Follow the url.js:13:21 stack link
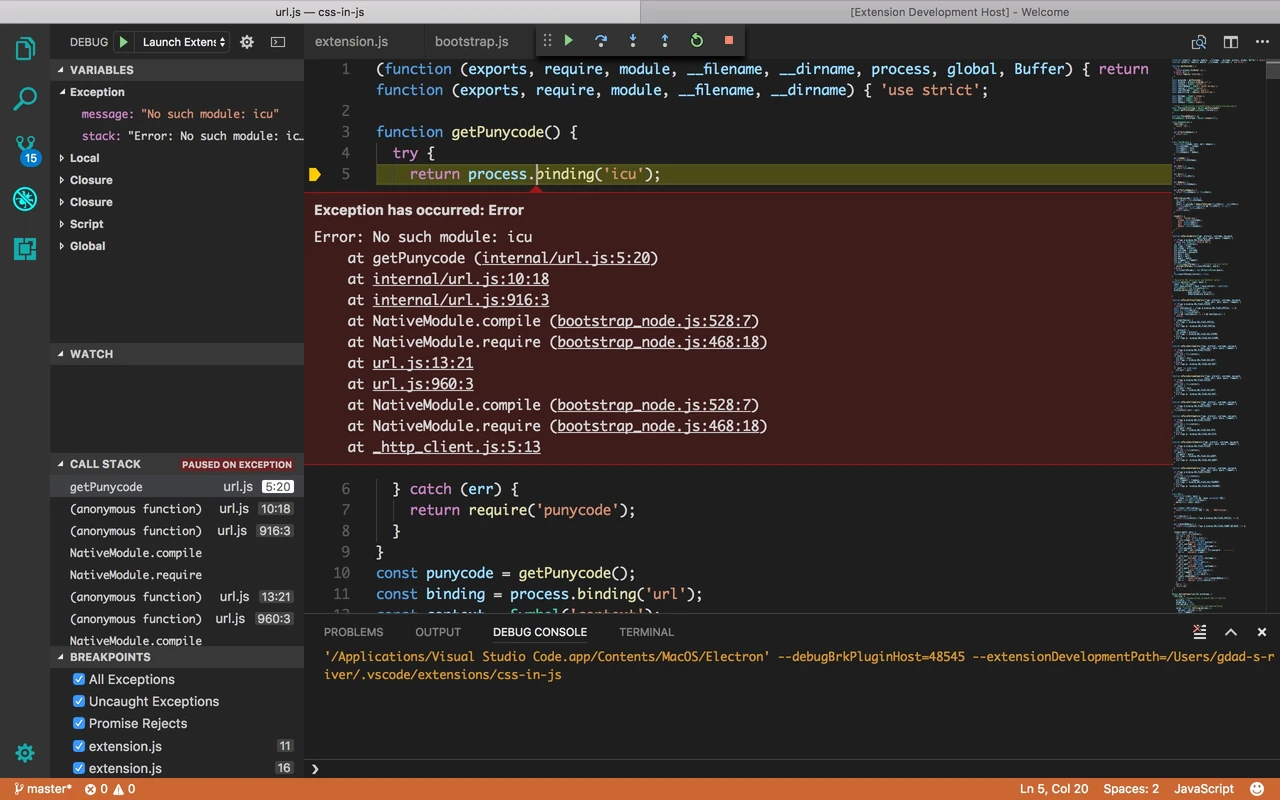The height and width of the screenshot is (800, 1280). coord(423,363)
